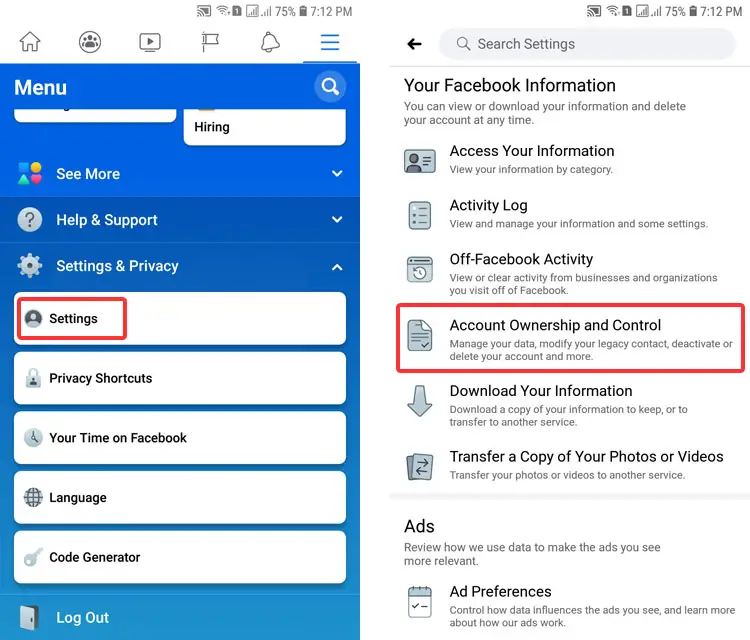Tap the magnifier in Search Settings
750x640 pixels.
[x=463, y=44]
